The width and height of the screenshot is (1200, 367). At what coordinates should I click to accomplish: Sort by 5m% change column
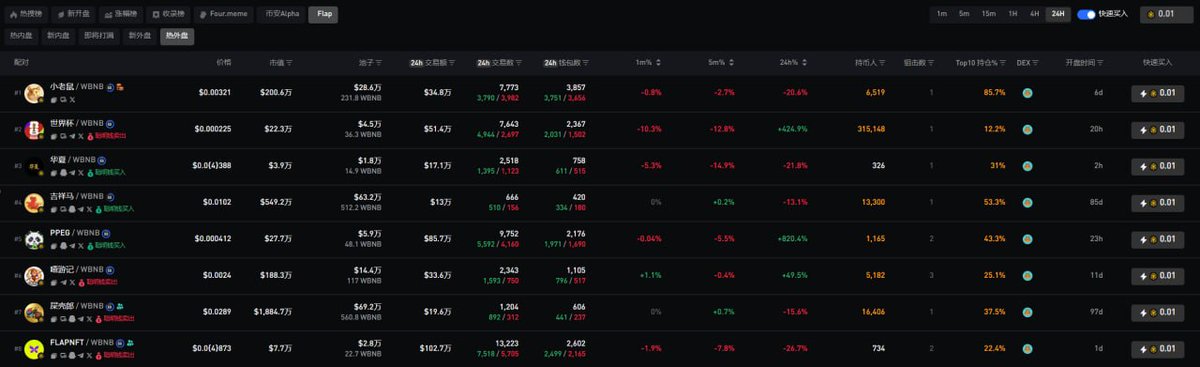tap(721, 62)
